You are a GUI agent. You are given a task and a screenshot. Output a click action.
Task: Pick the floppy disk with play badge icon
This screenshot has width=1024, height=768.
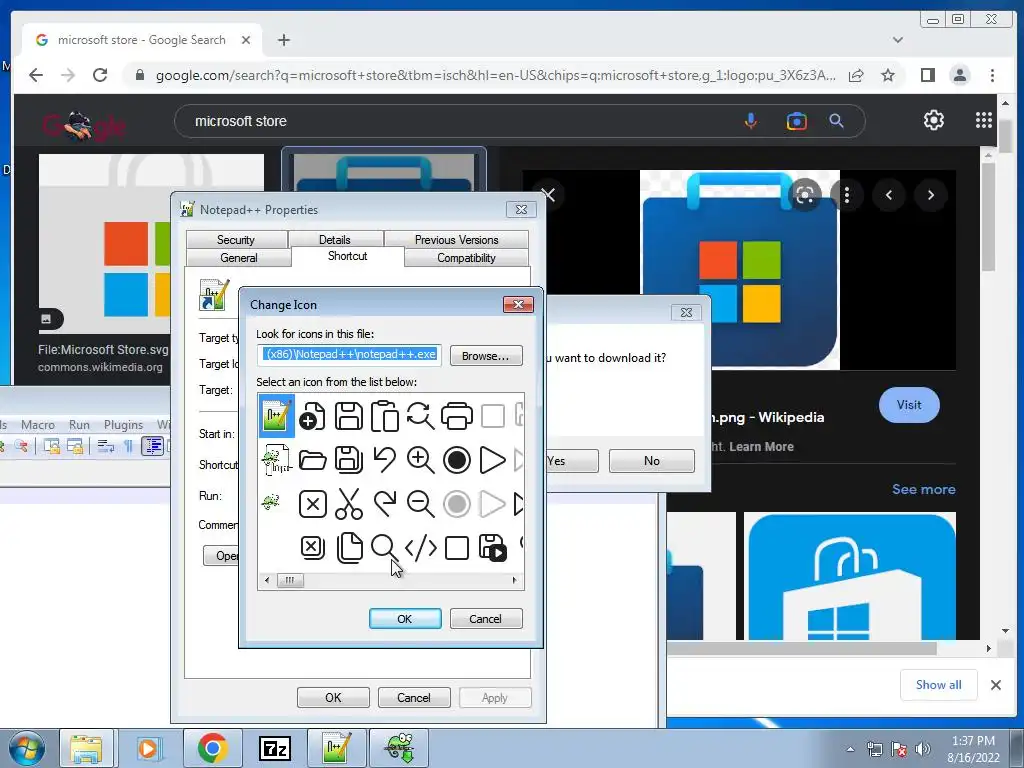tap(492, 547)
